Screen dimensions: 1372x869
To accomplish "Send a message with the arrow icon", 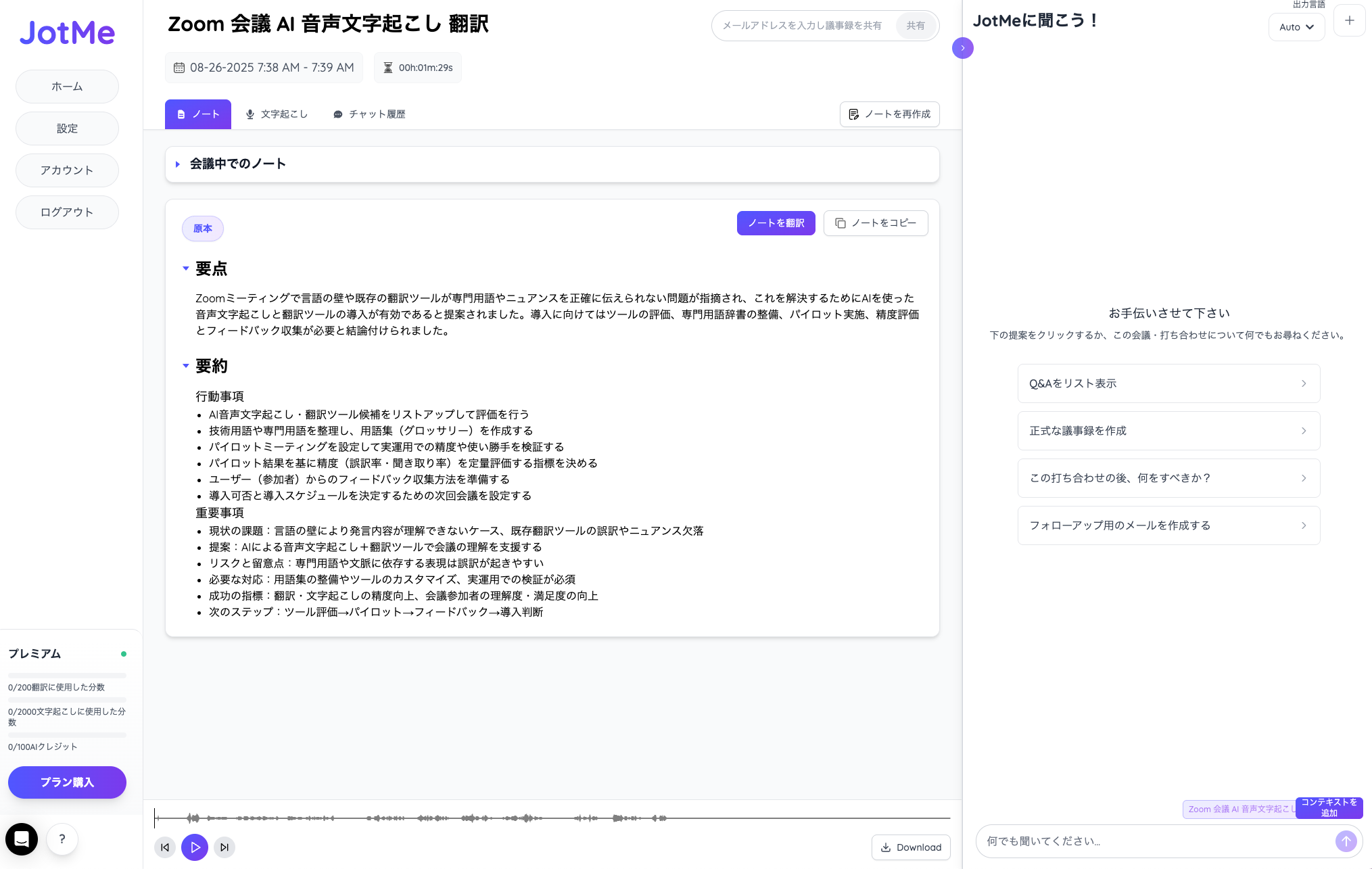I will [1346, 841].
